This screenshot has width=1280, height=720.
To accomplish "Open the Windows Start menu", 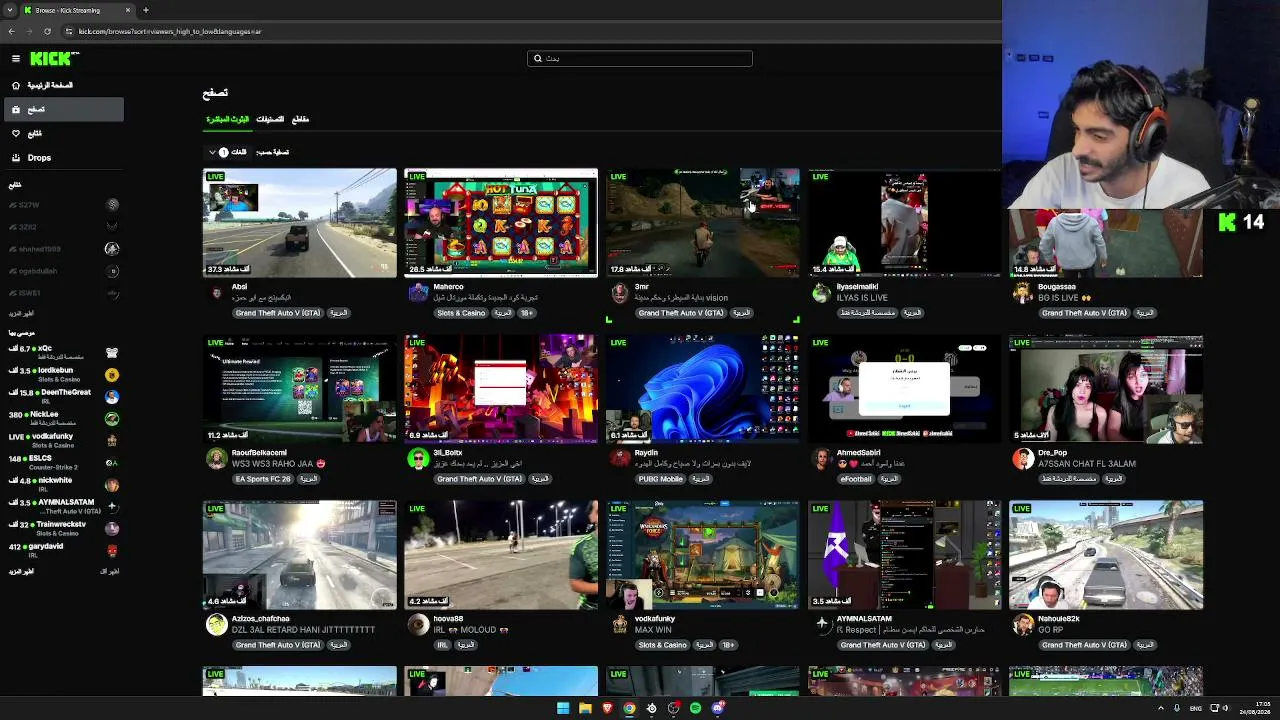I will click(x=563, y=708).
